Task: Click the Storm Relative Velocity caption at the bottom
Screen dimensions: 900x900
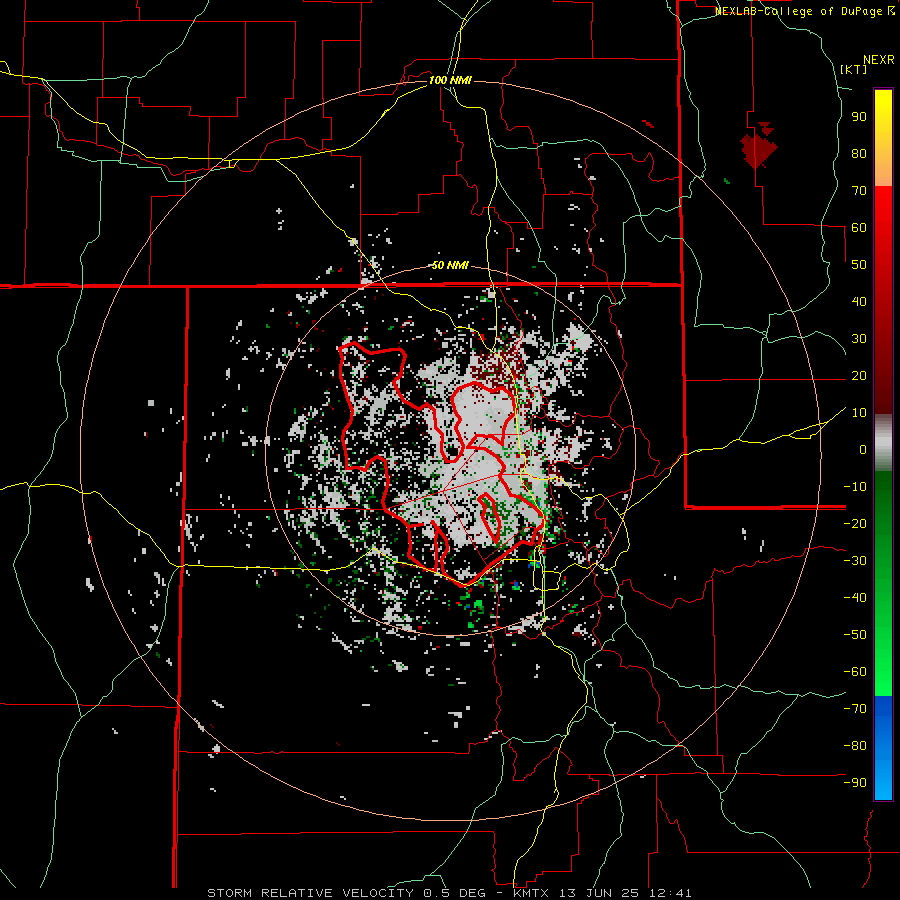Action: [449, 893]
